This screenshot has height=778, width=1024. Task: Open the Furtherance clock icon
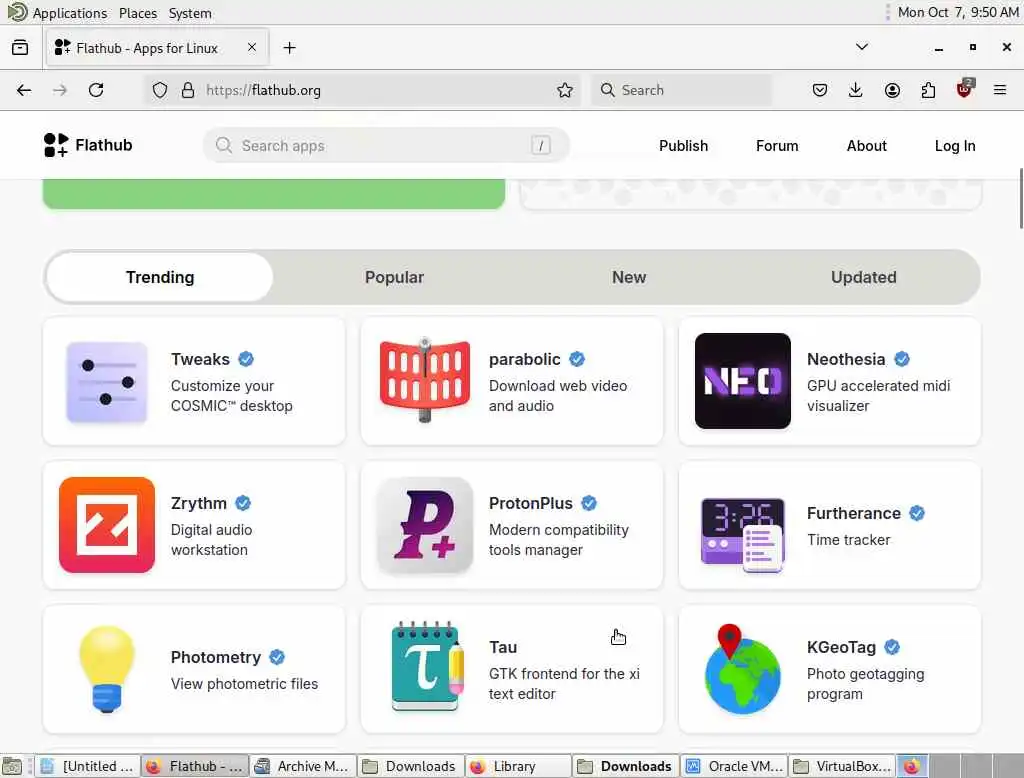(x=743, y=534)
